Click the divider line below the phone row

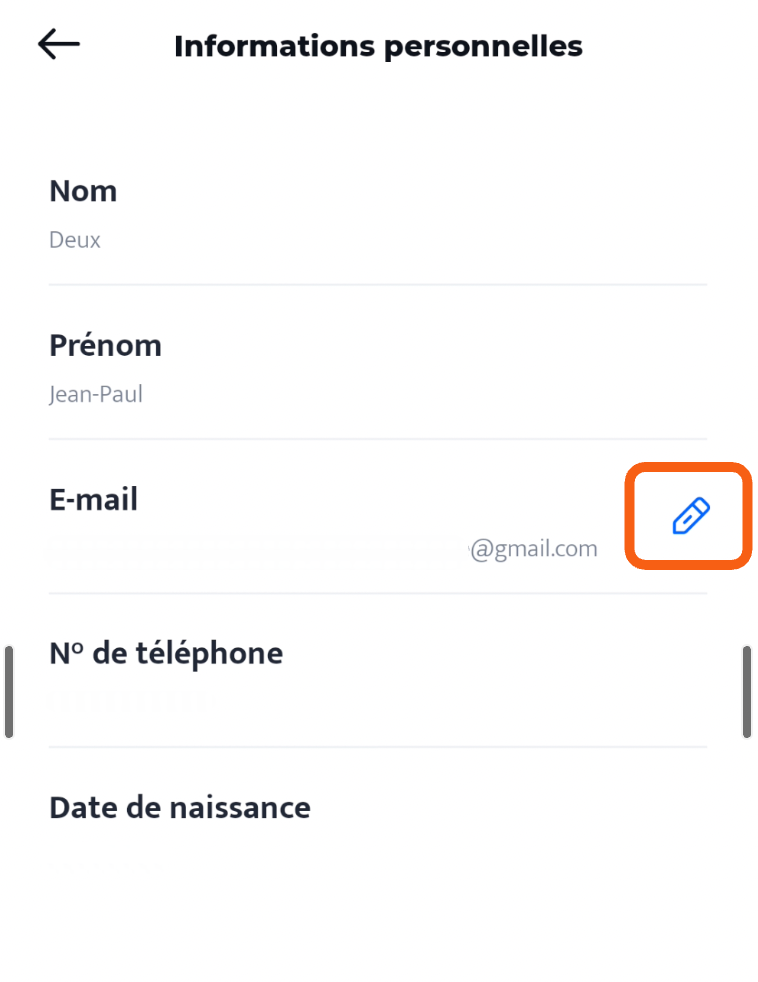(378, 747)
